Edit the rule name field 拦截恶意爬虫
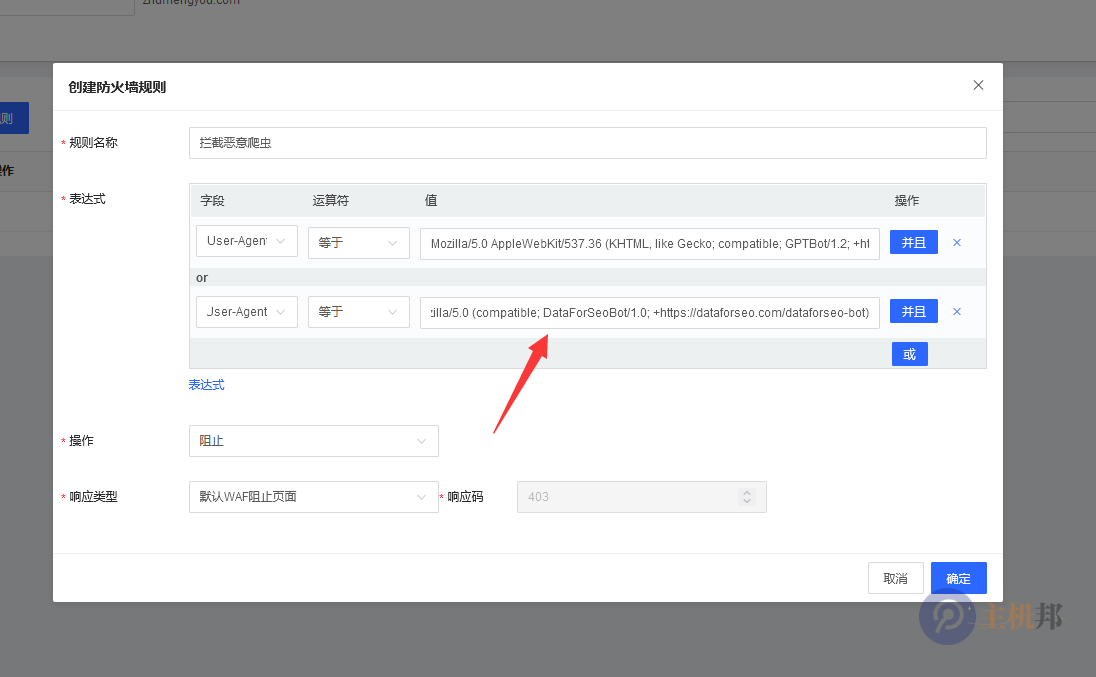1096x677 pixels. [x=587, y=143]
